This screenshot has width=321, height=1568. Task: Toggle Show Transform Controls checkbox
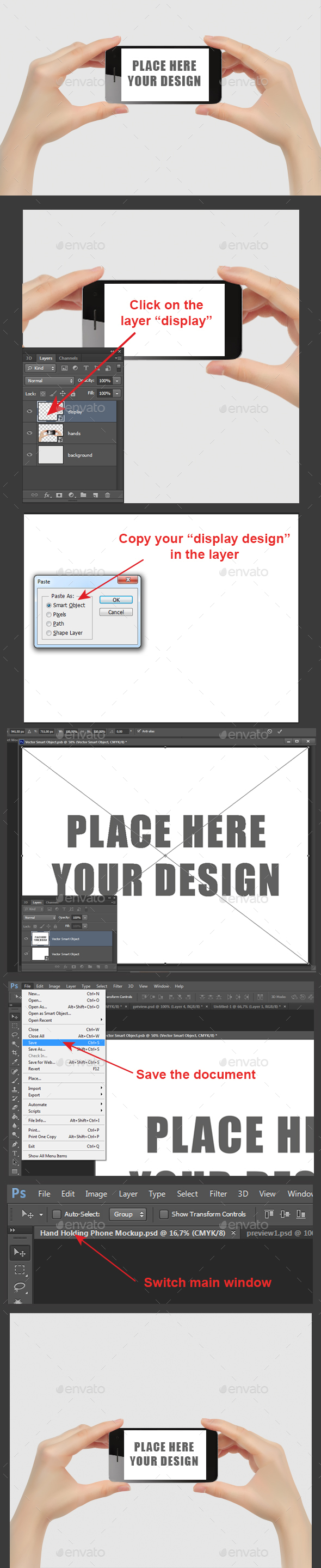pyautogui.click(x=164, y=1215)
